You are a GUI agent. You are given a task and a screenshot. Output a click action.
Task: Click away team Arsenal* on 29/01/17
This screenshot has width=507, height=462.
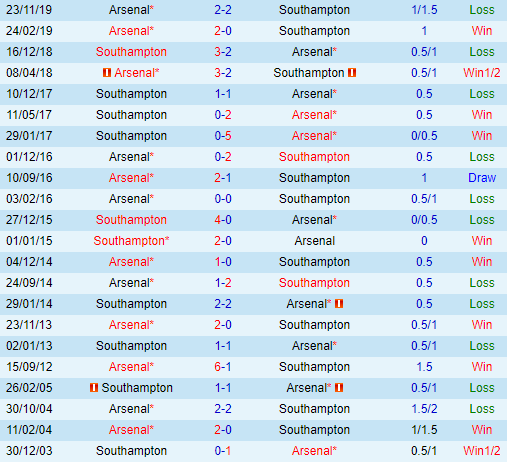[x=314, y=136]
